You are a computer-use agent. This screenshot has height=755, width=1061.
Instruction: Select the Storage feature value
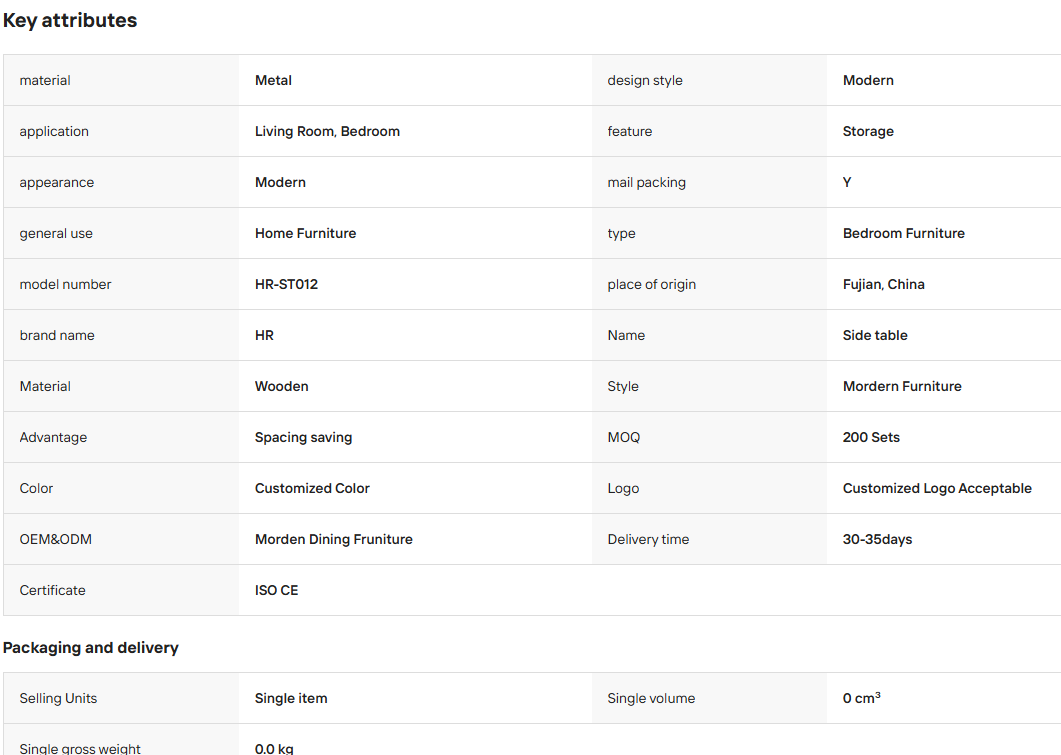868,132
